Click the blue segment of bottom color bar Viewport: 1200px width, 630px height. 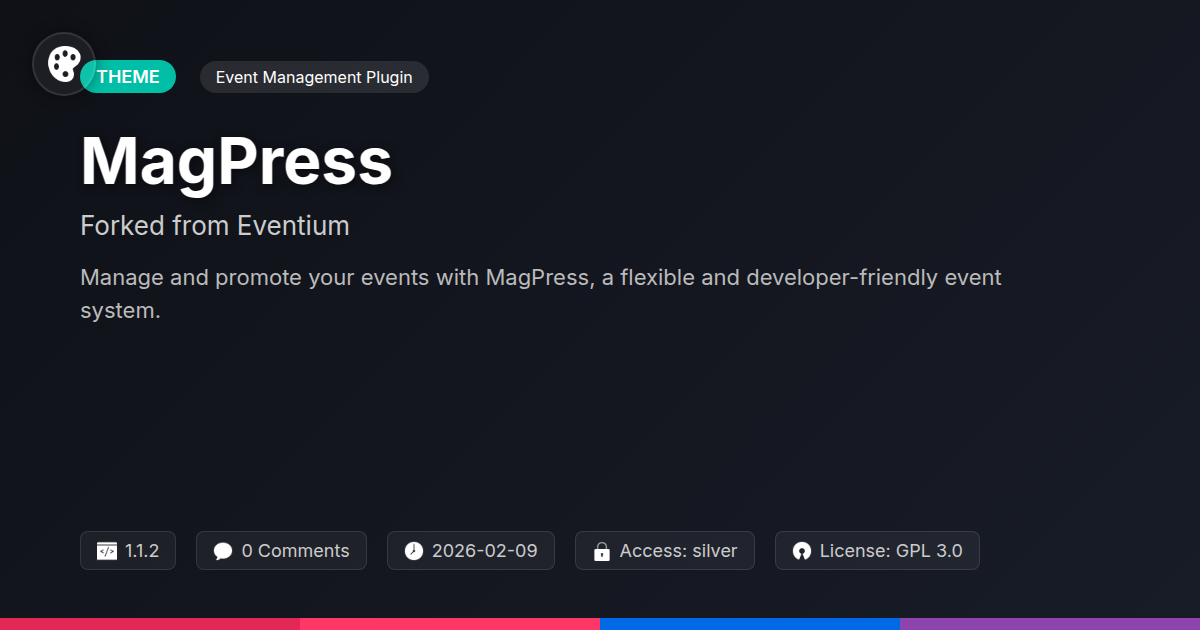tap(750, 624)
